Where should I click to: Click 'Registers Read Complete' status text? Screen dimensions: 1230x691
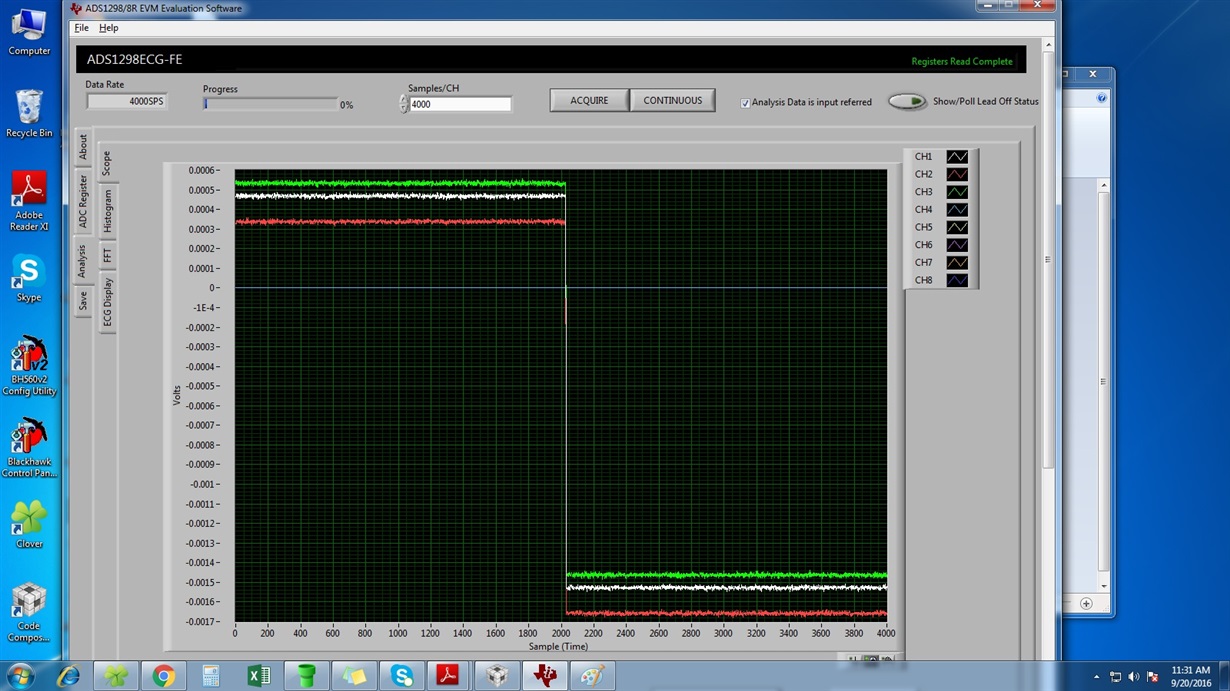coord(962,61)
